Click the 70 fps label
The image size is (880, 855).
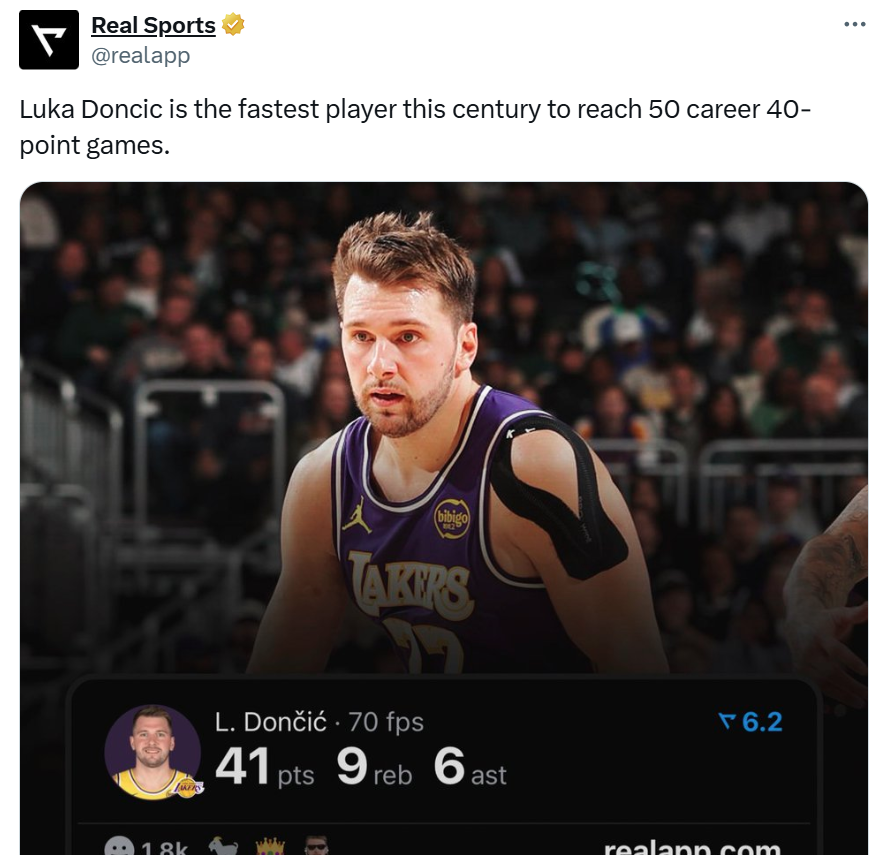[x=386, y=722]
